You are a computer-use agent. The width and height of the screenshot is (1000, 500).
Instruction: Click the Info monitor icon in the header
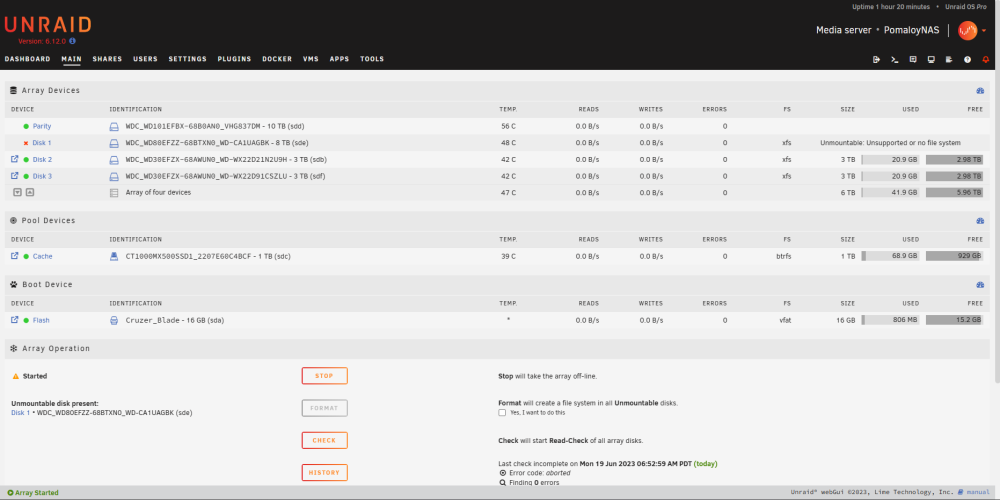point(931,59)
